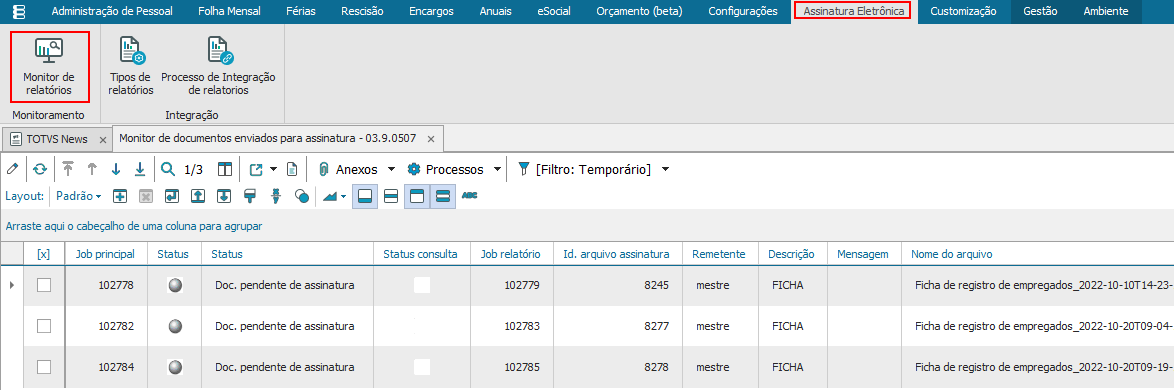This screenshot has height=390, width=1174.
Task: Click the add layout plus icon
Action: [x=120, y=196]
